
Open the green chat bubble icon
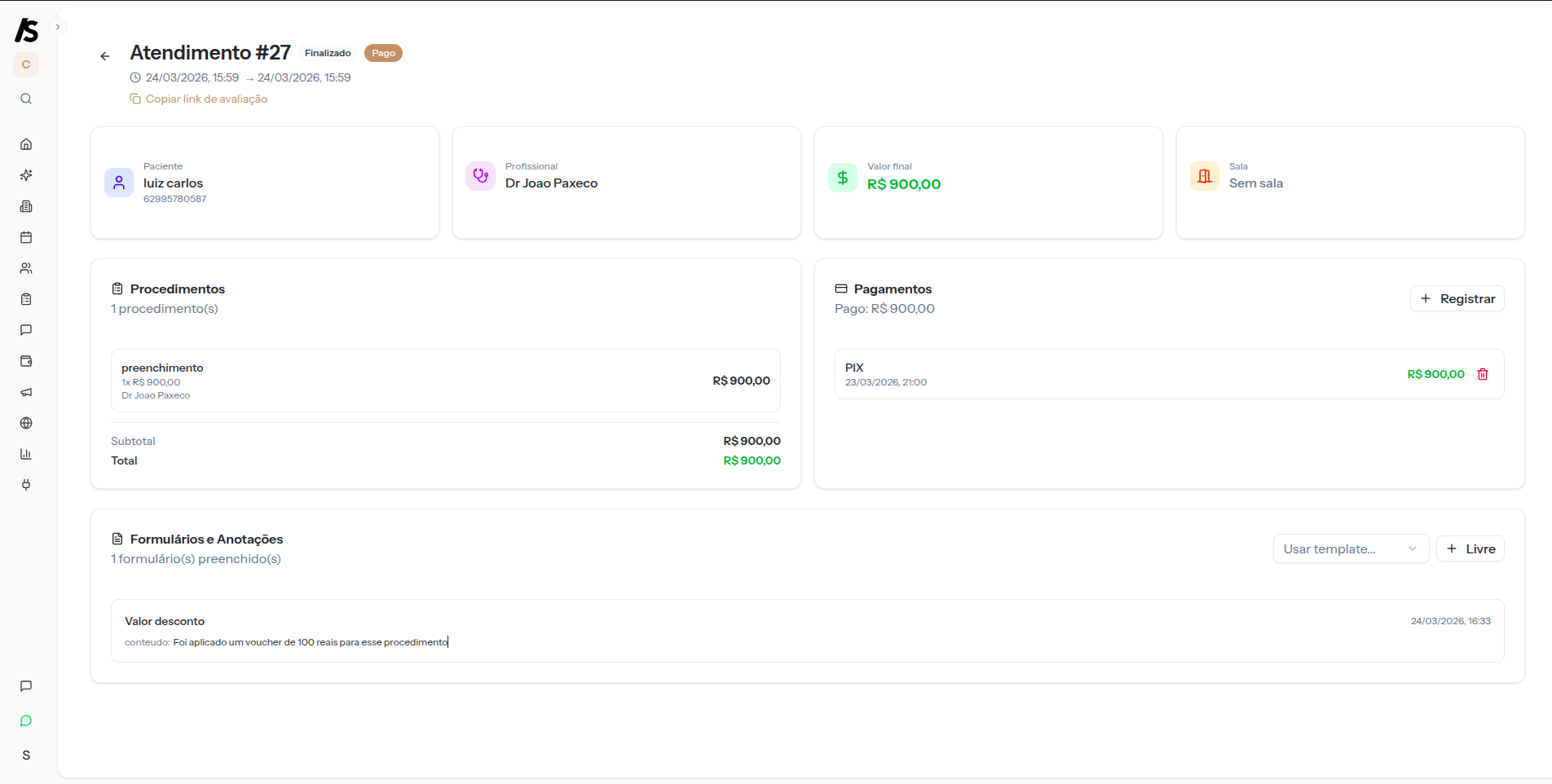26,720
